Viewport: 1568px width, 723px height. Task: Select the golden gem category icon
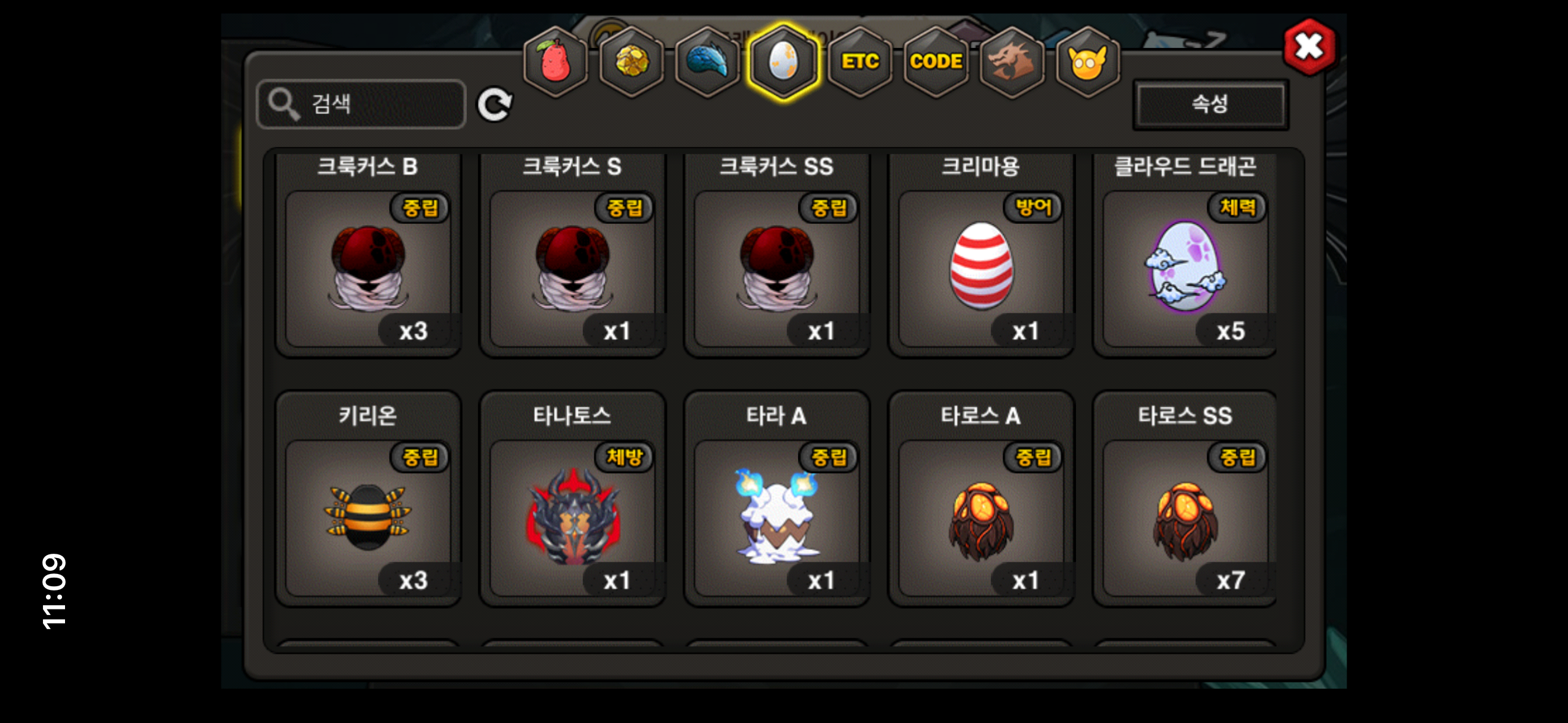click(631, 61)
